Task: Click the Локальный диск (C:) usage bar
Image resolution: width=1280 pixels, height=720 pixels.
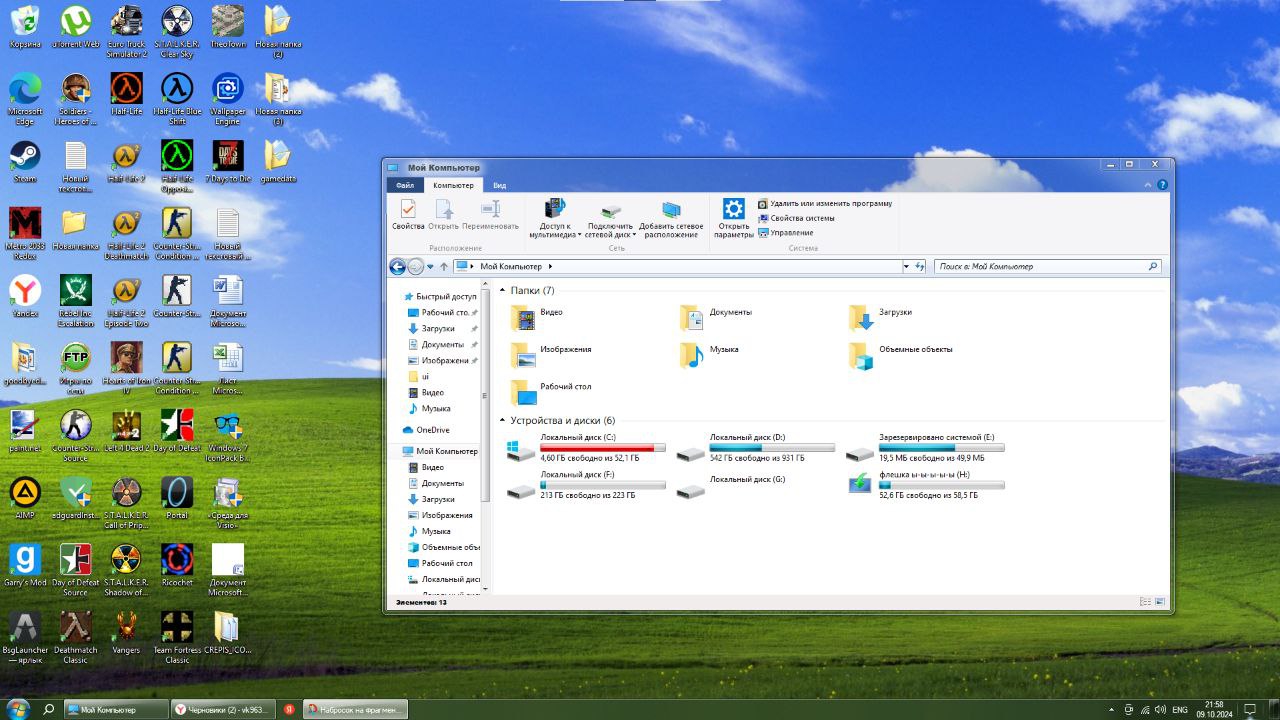Action: [603, 448]
